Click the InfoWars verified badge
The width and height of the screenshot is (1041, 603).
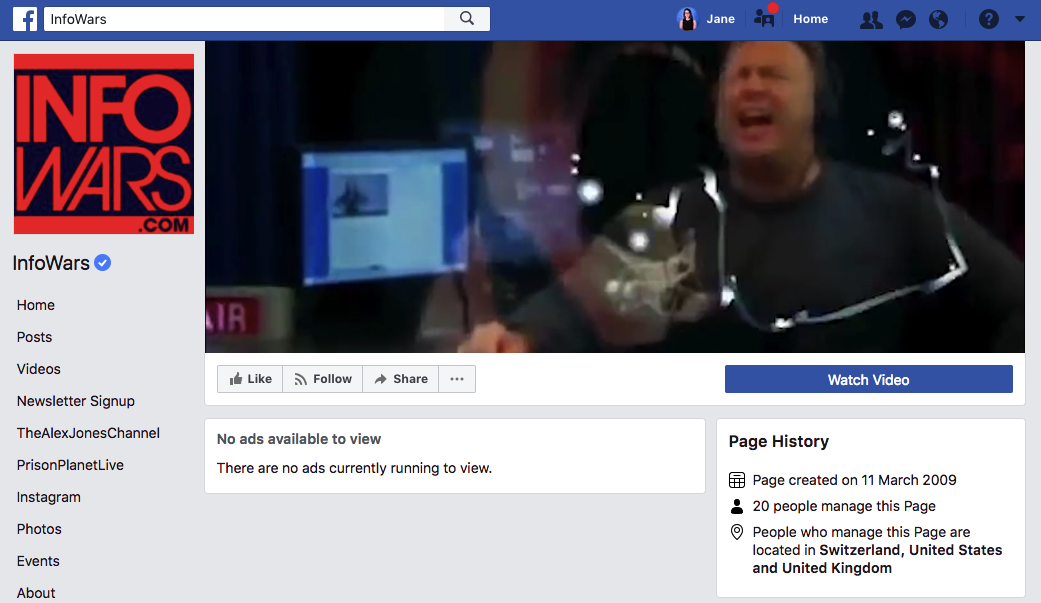point(102,263)
